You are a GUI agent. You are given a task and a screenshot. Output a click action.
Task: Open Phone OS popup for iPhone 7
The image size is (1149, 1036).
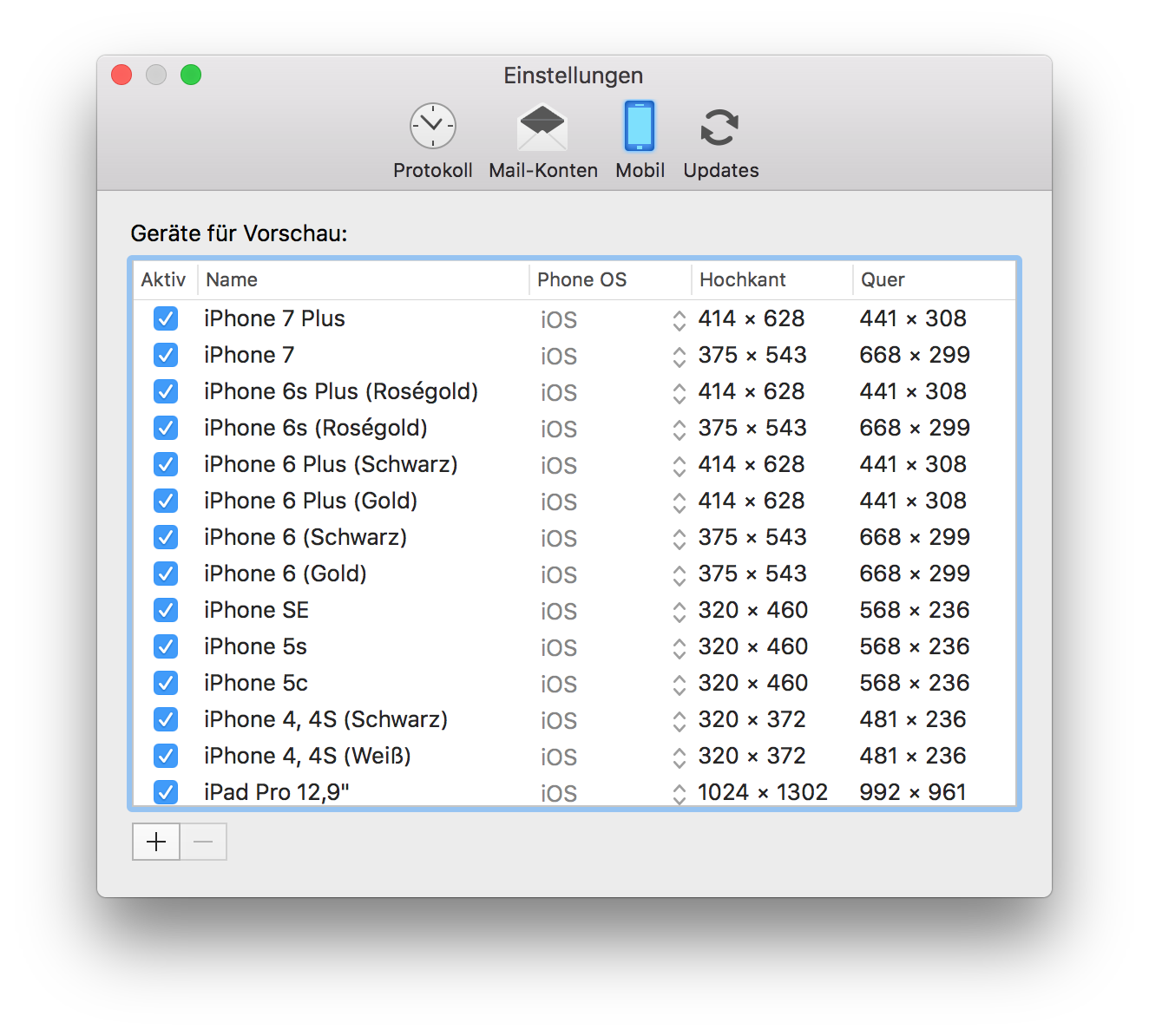(x=612, y=356)
